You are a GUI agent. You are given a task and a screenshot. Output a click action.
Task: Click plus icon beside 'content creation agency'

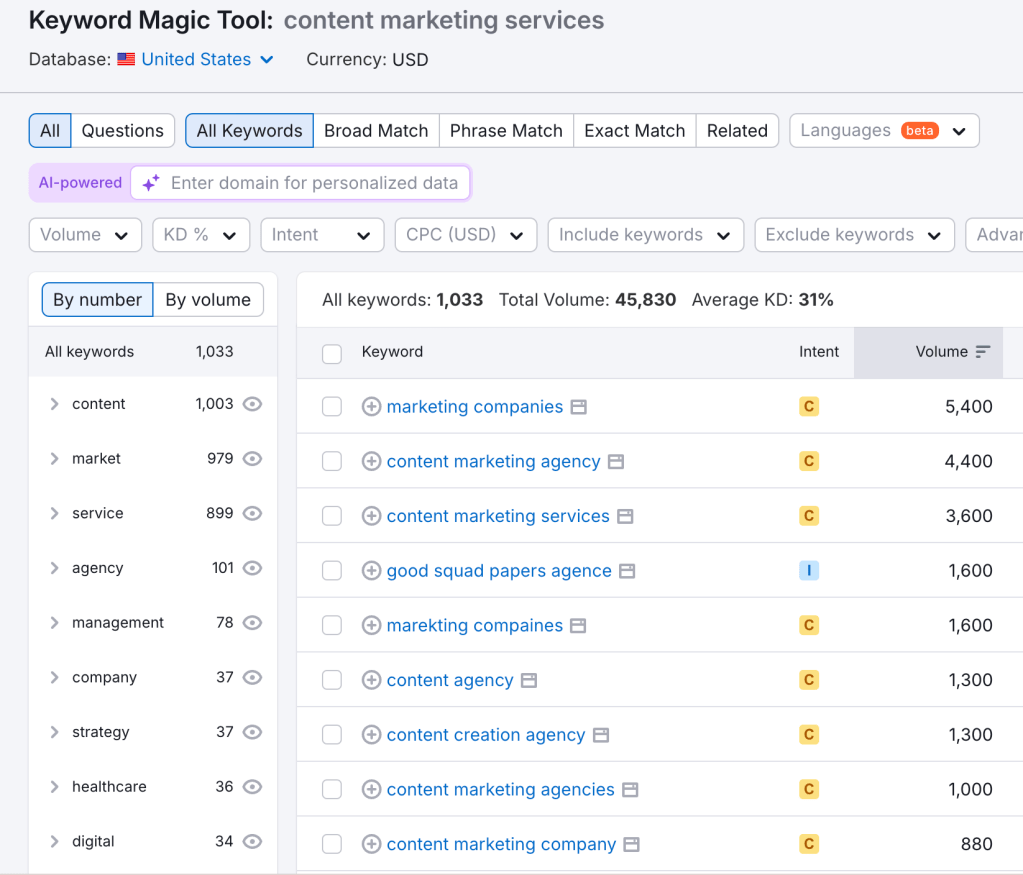point(371,735)
